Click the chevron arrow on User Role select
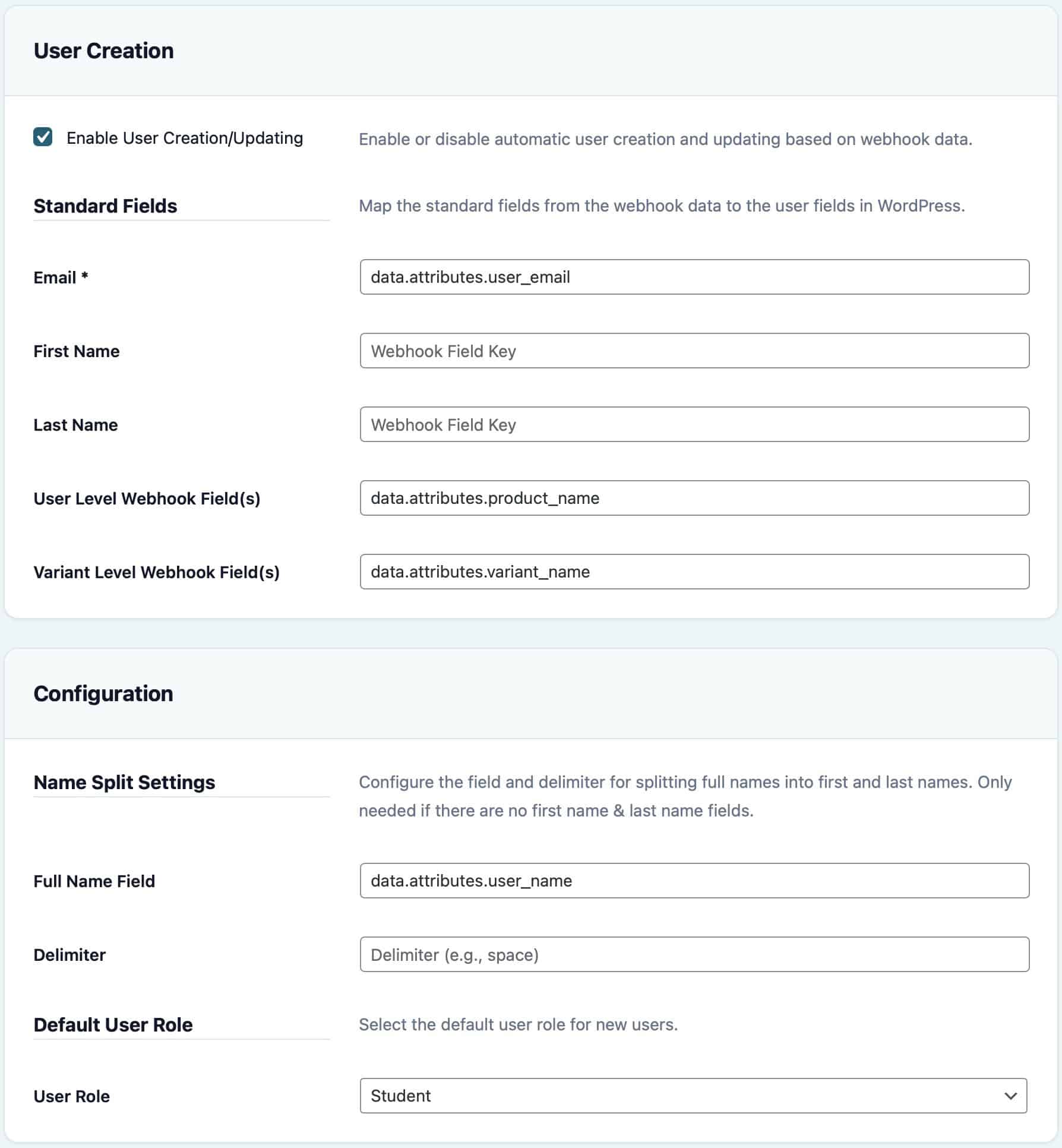Screen dimensions: 1062x1148 1010,1096
